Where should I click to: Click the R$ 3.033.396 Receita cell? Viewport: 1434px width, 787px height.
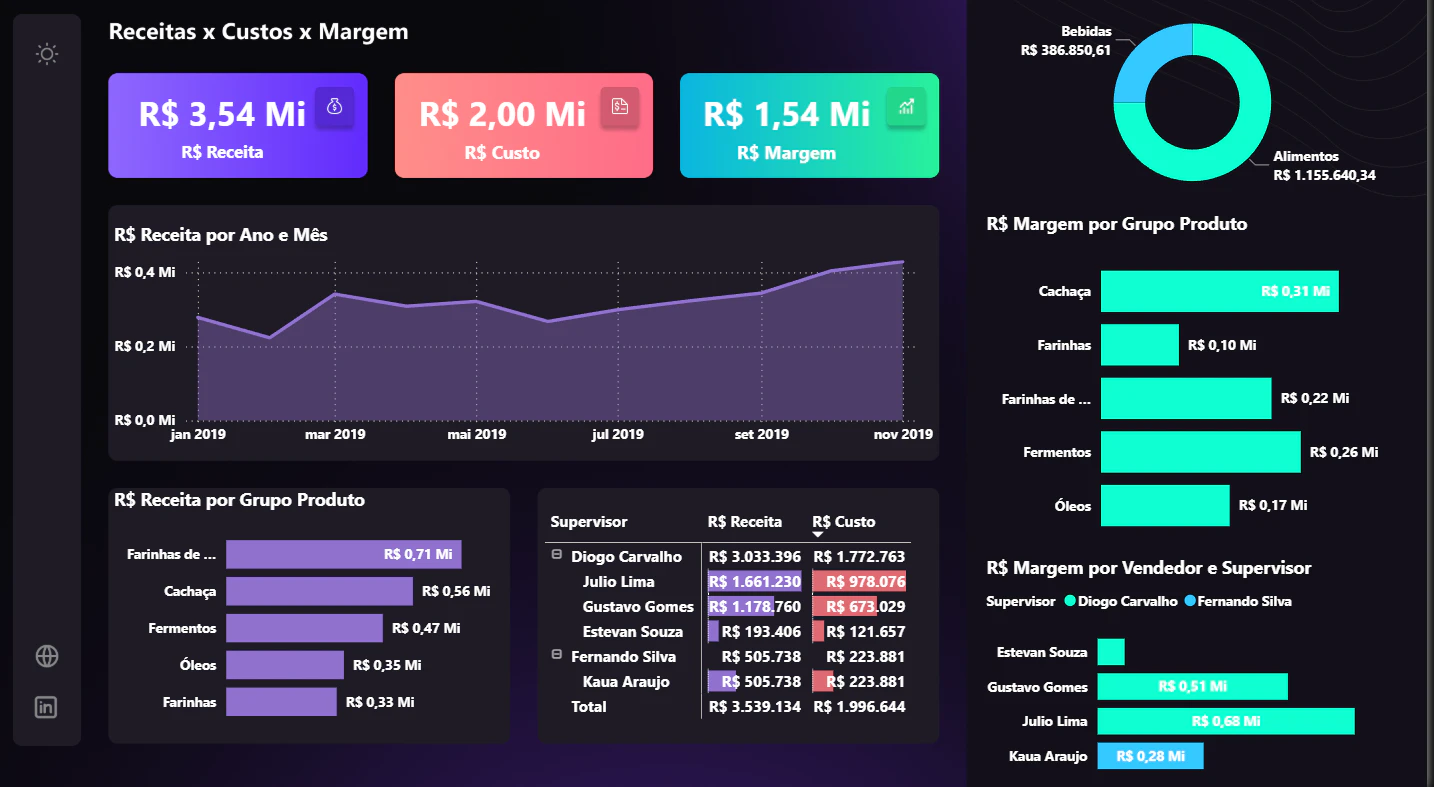[755, 557]
